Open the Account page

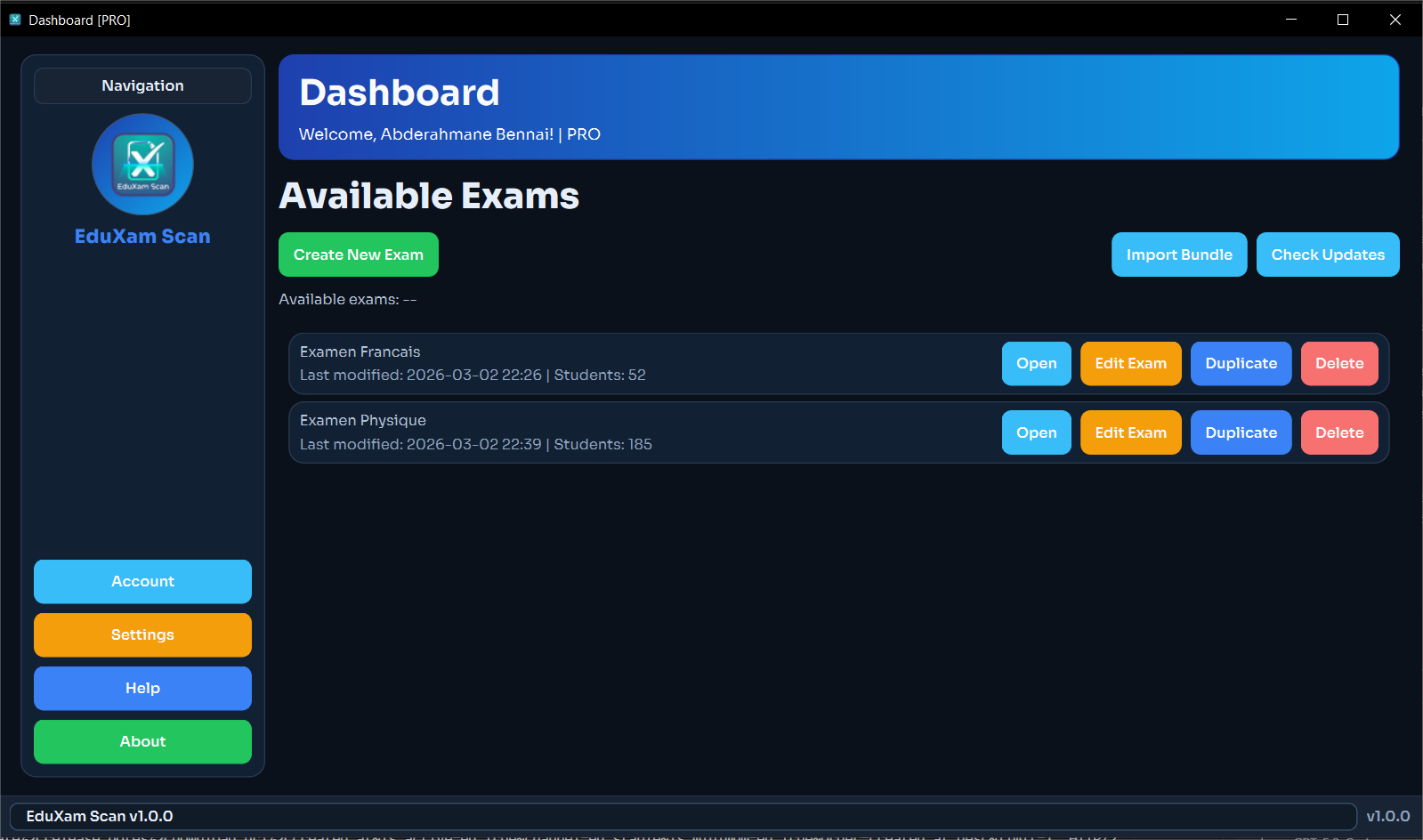[x=142, y=582]
